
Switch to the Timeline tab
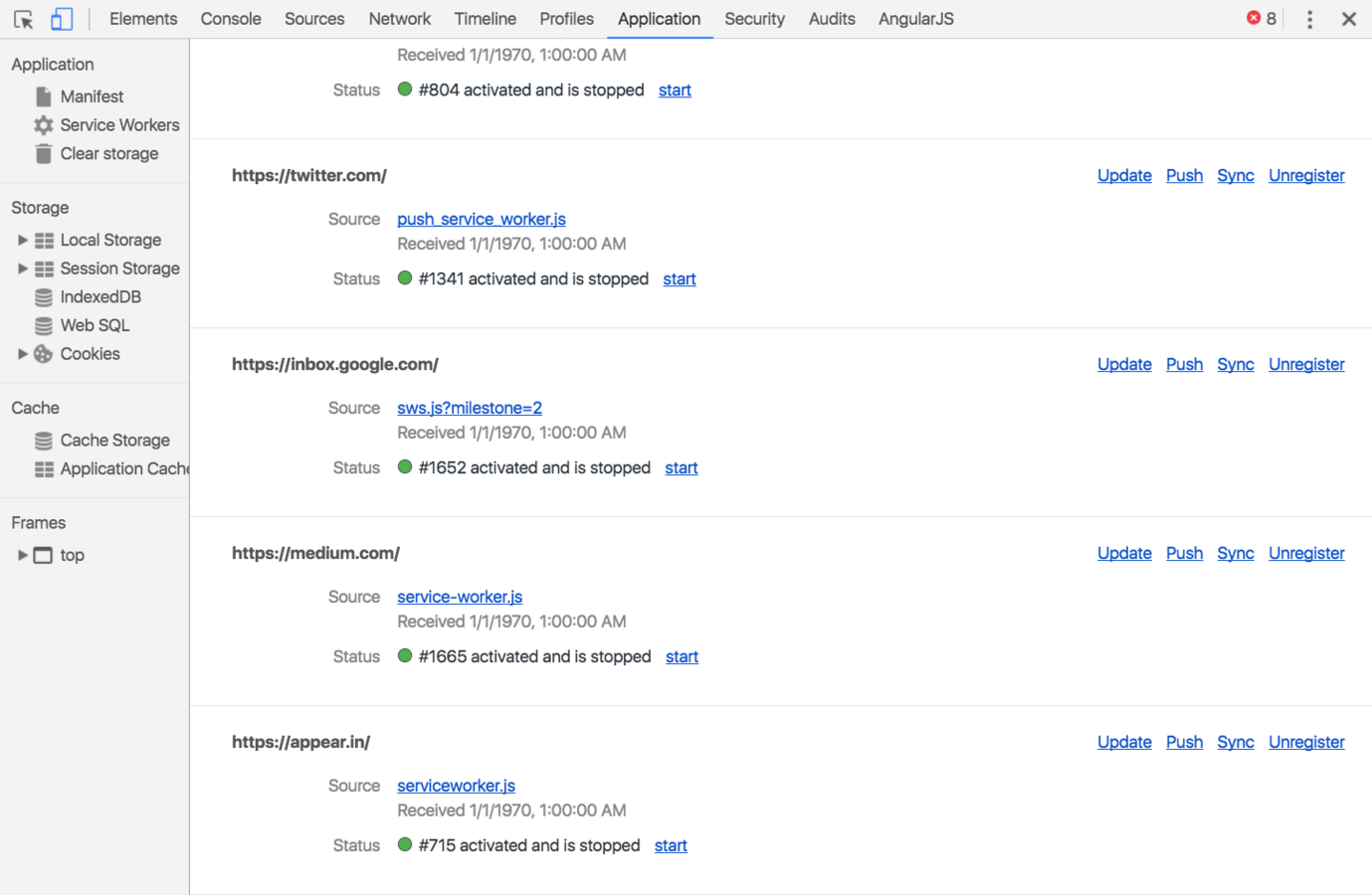pos(486,19)
